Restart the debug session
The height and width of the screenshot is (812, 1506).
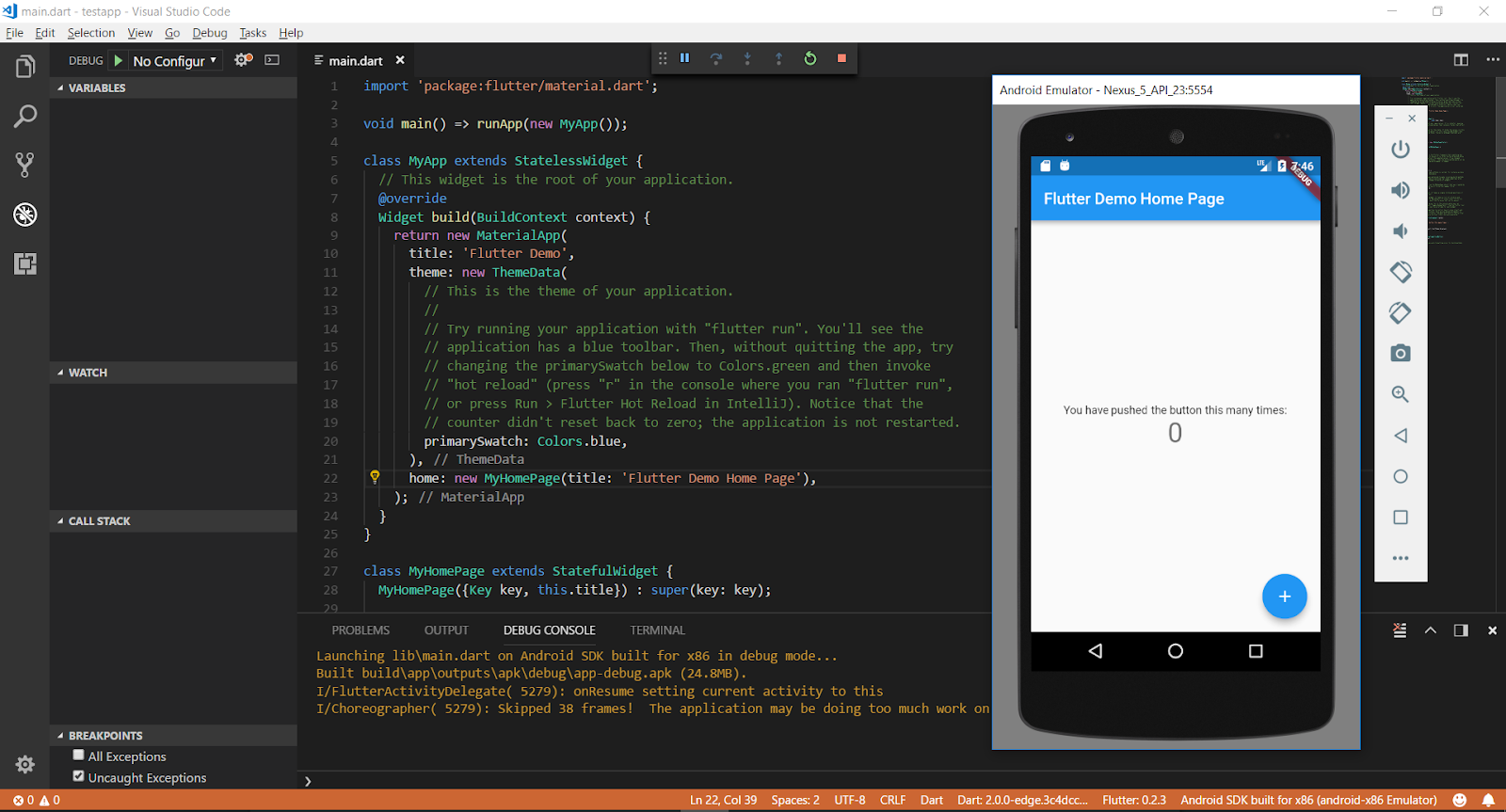(810, 58)
